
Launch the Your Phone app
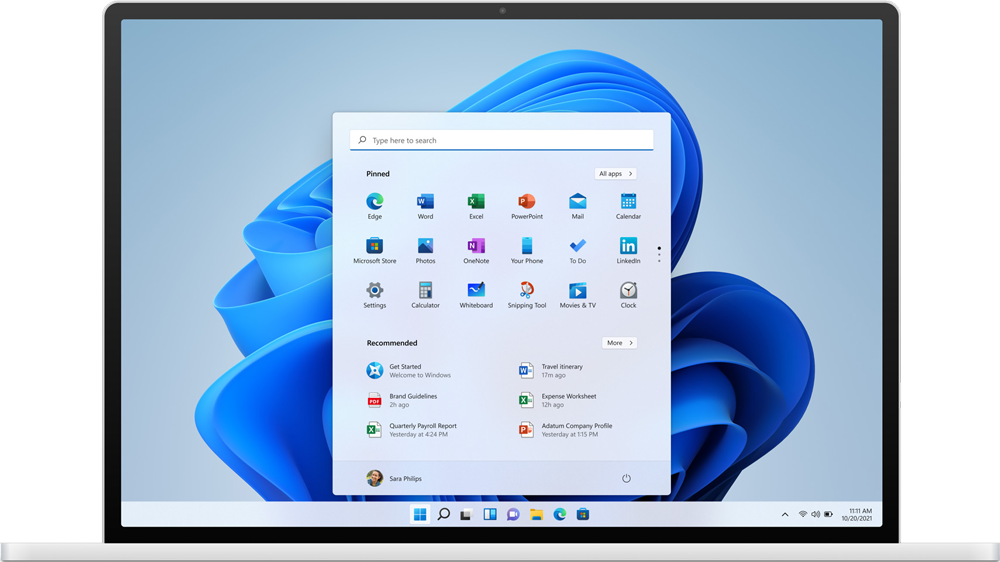(x=527, y=251)
